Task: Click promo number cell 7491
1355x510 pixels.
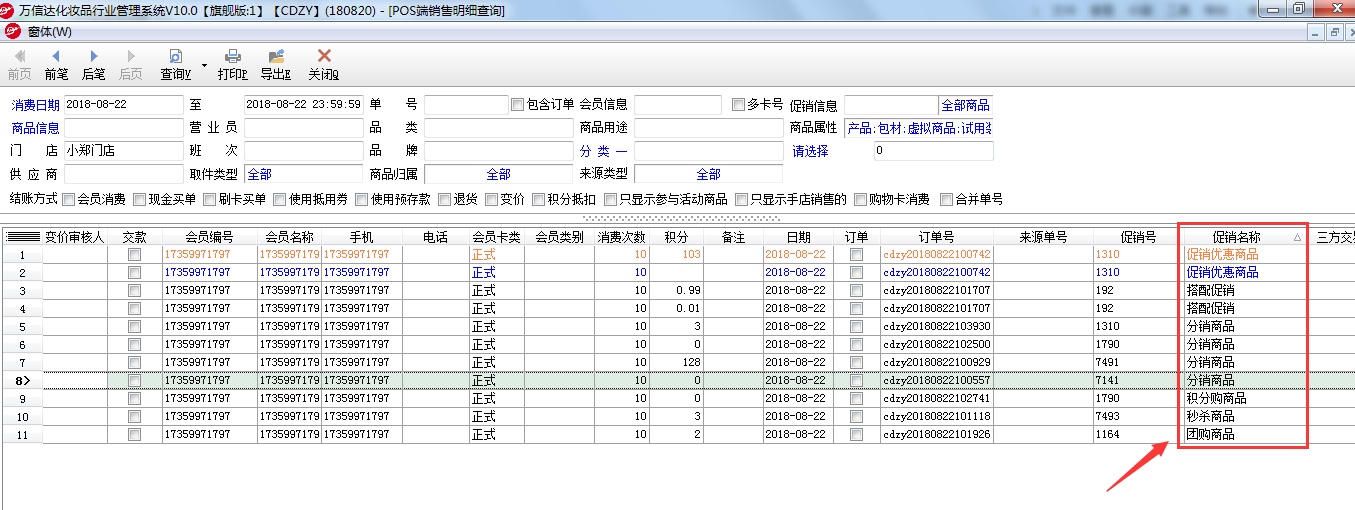Action: [1138, 363]
